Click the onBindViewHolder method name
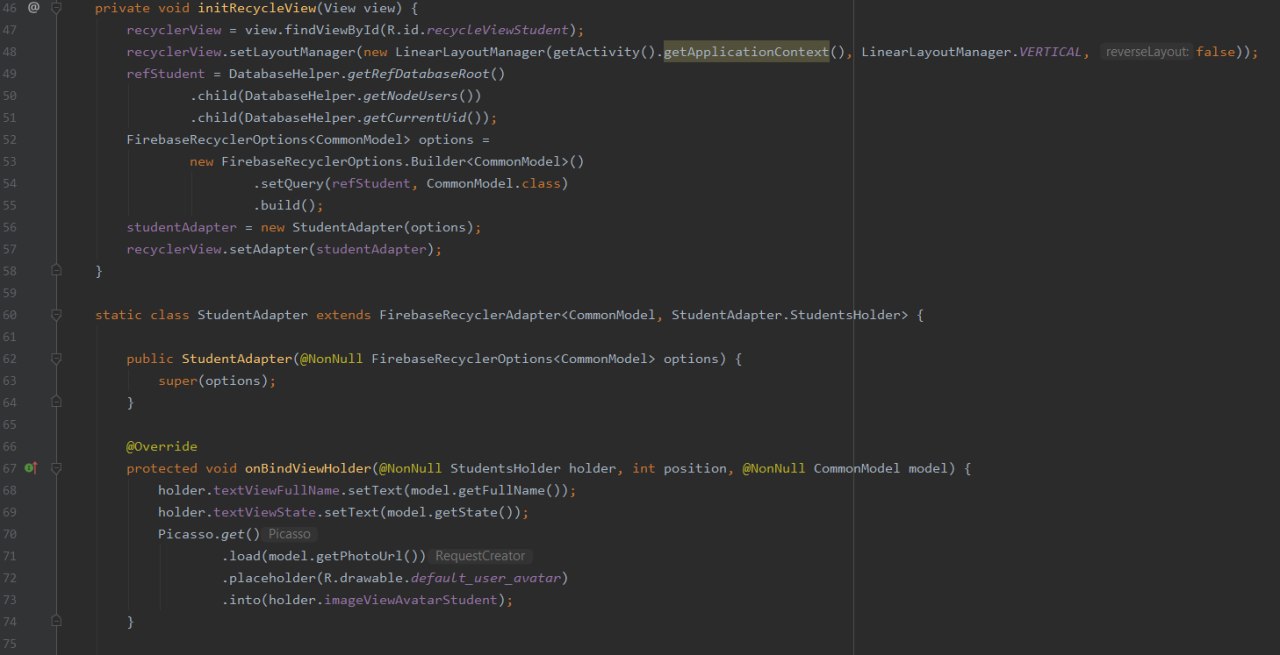The image size is (1280, 655). tap(308, 468)
